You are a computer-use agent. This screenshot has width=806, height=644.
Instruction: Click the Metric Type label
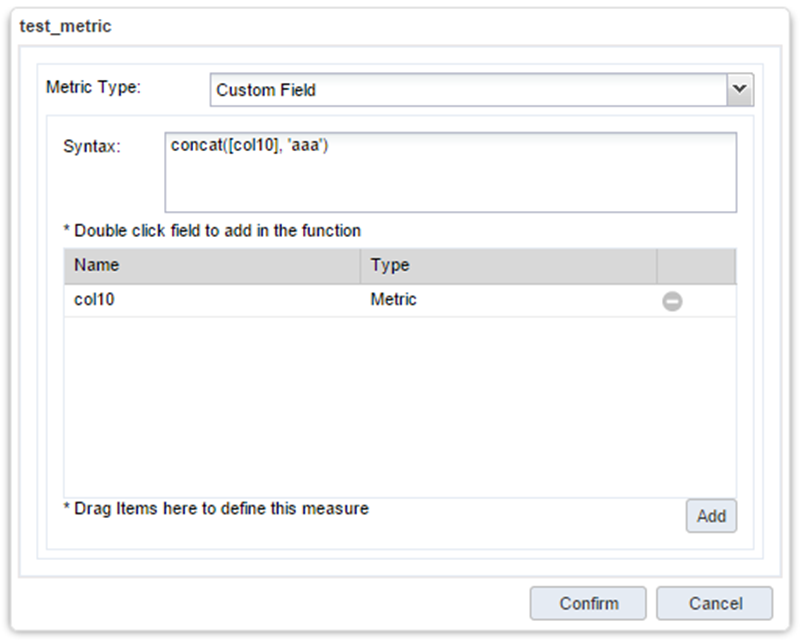(x=94, y=87)
